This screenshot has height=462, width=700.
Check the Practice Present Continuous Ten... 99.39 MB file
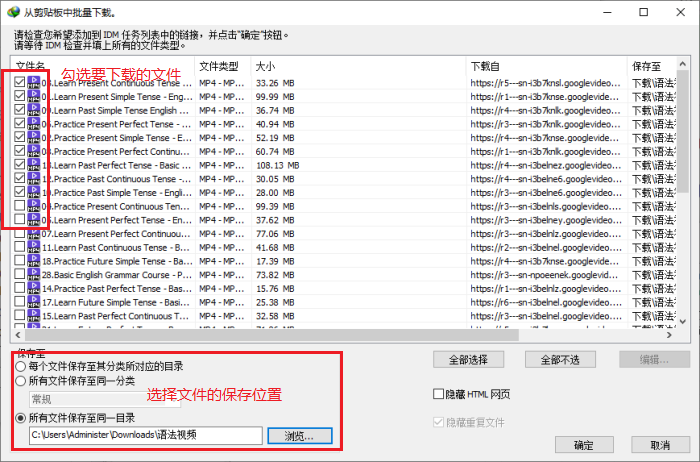coord(19,205)
